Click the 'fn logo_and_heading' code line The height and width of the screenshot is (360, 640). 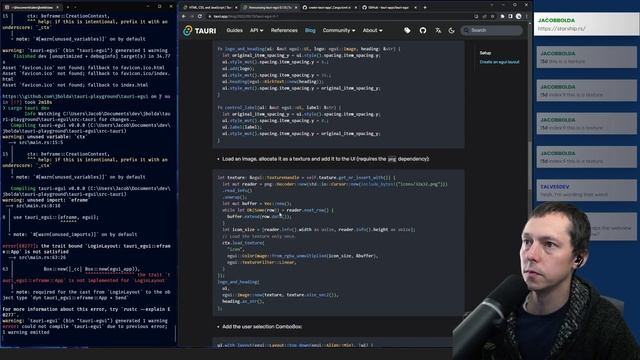pyautogui.click(x=309, y=49)
